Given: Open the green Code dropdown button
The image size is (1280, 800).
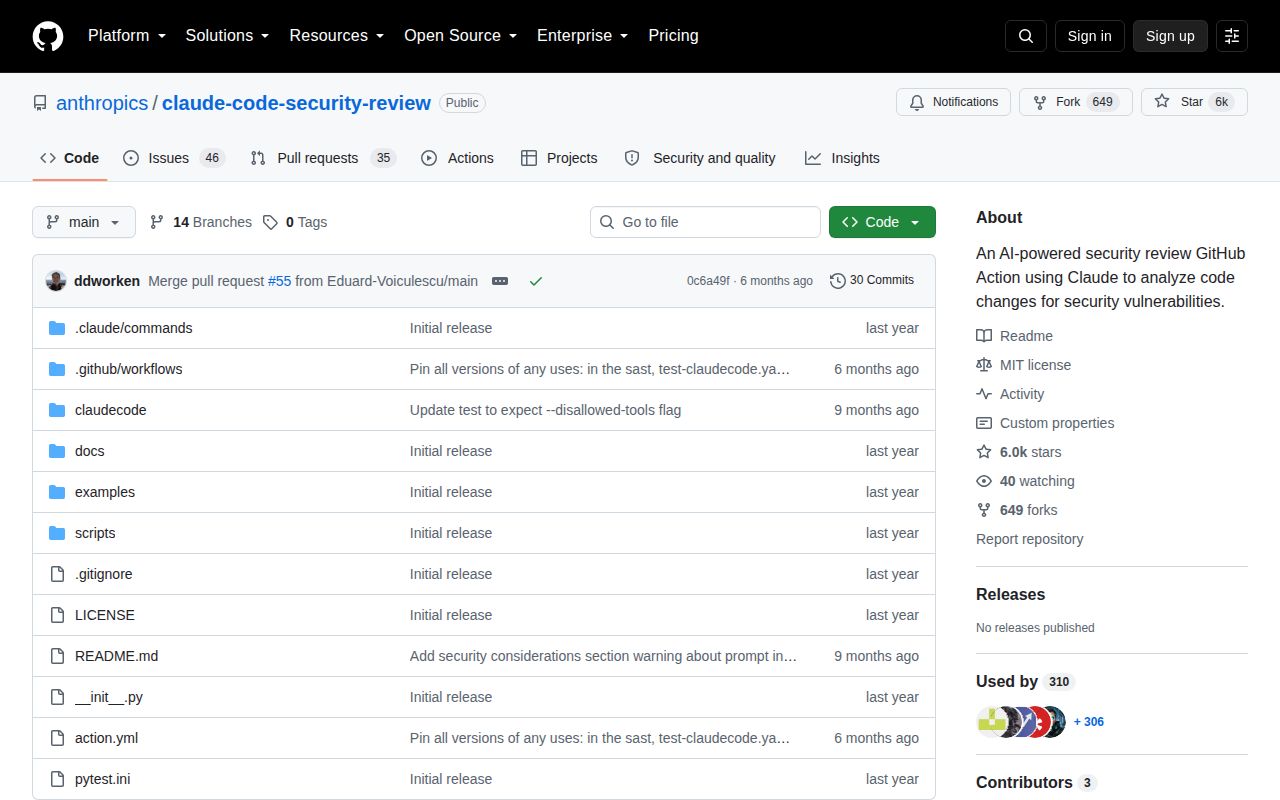Looking at the screenshot, I should 882,222.
